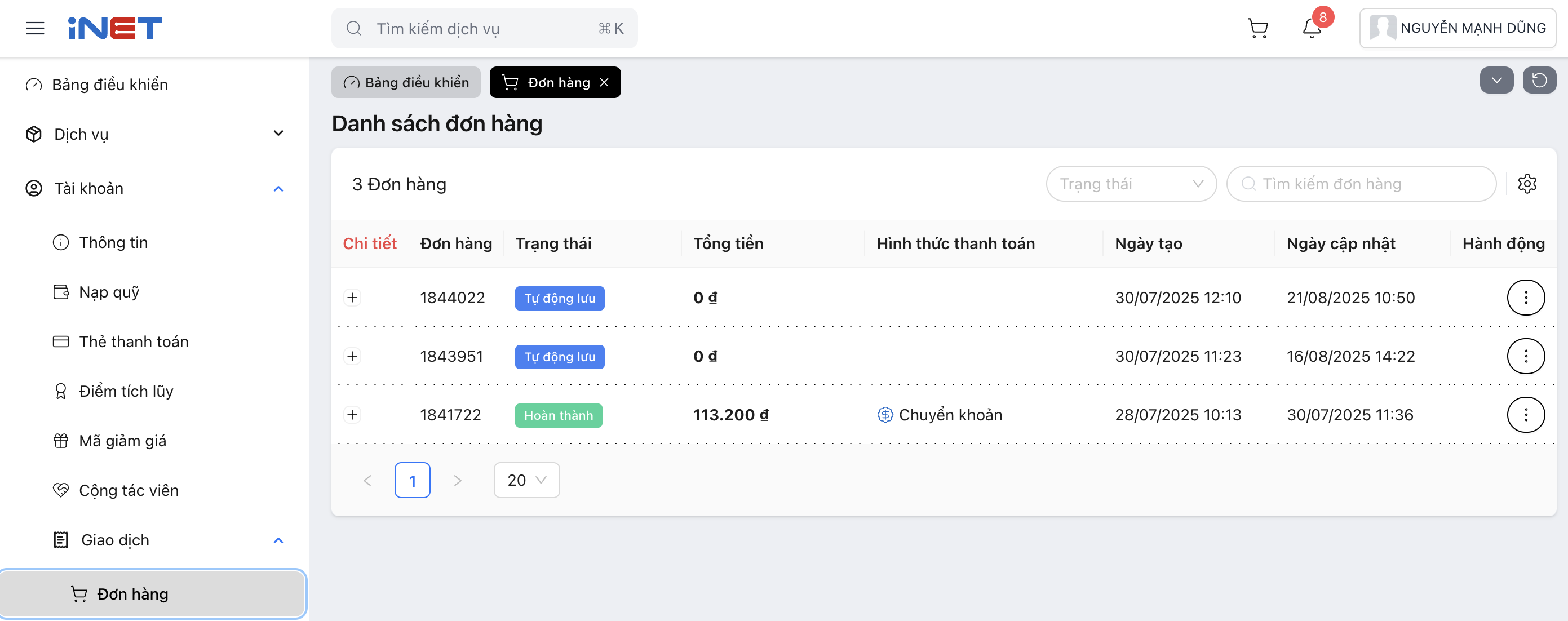1568x621 pixels.
Task: Open Nạp quỹ in sidebar
Action: point(109,292)
